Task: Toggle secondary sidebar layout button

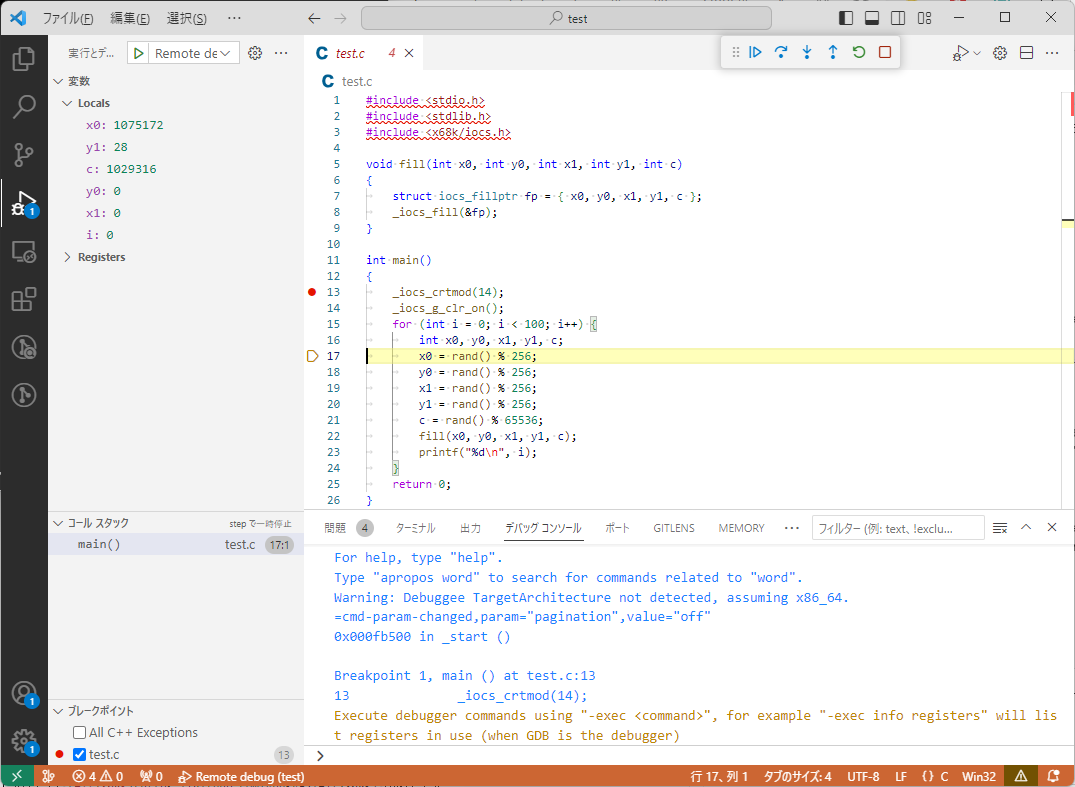Action: [898, 19]
